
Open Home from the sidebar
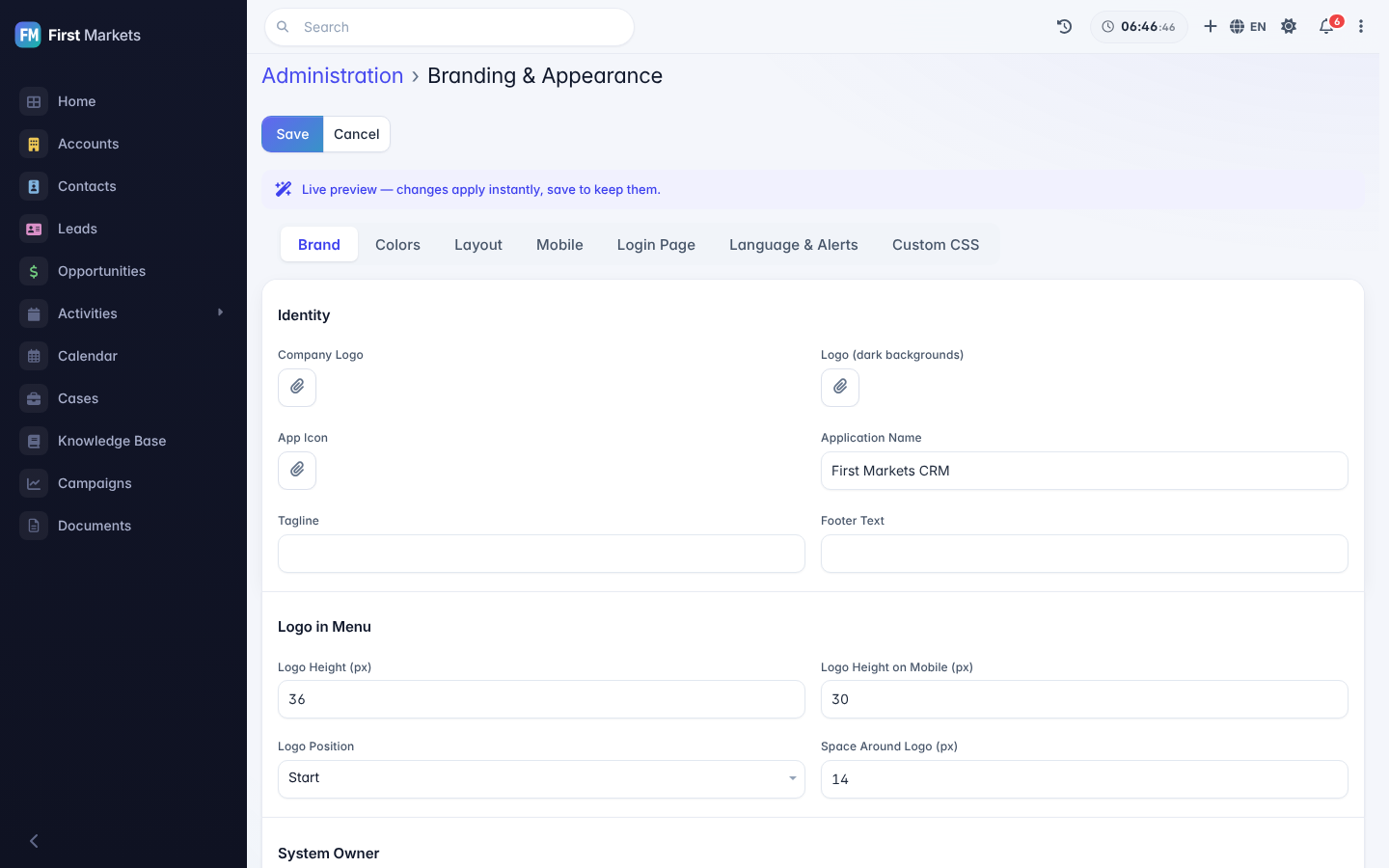coord(123,101)
